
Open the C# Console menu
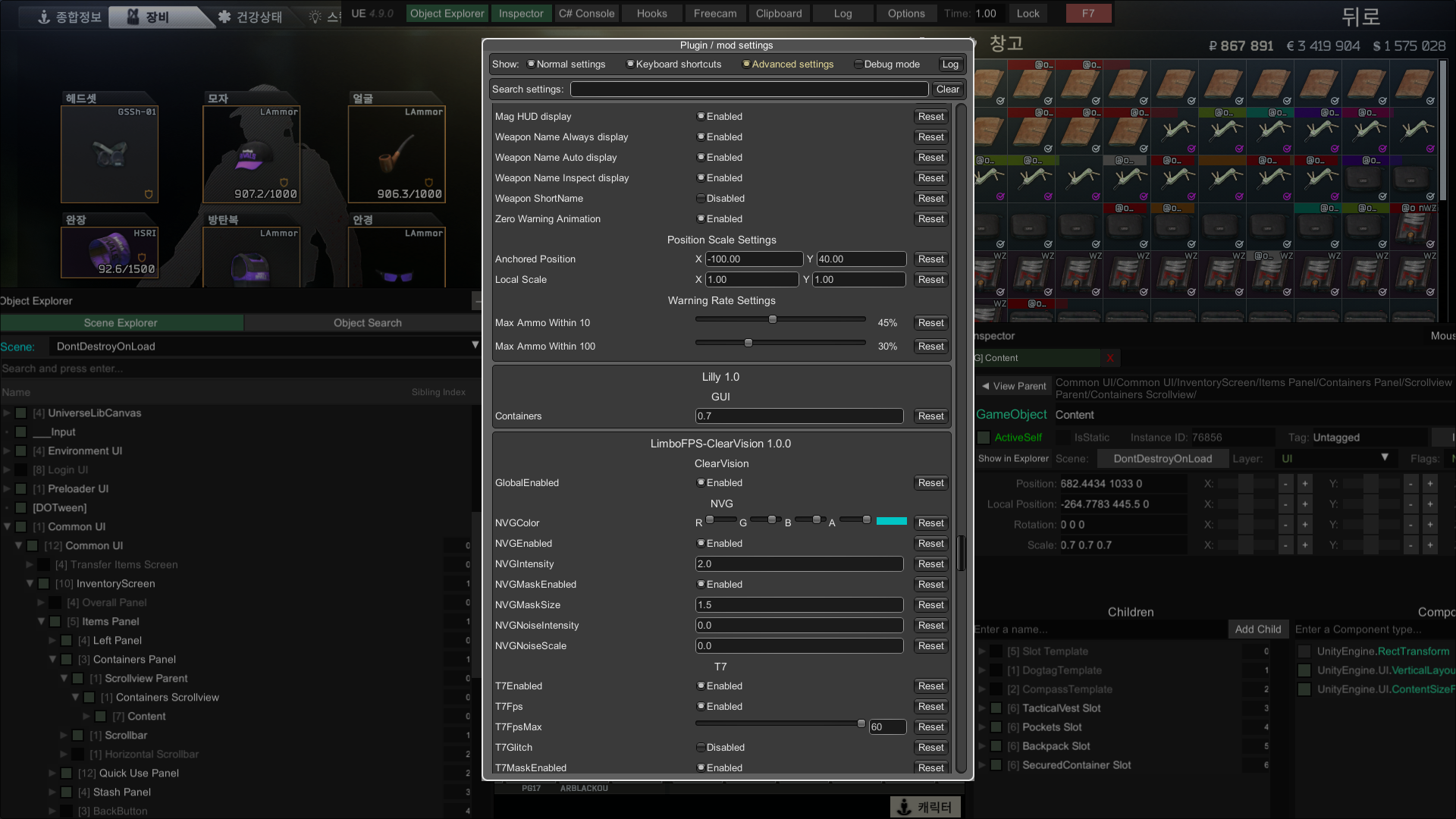pyautogui.click(x=586, y=14)
